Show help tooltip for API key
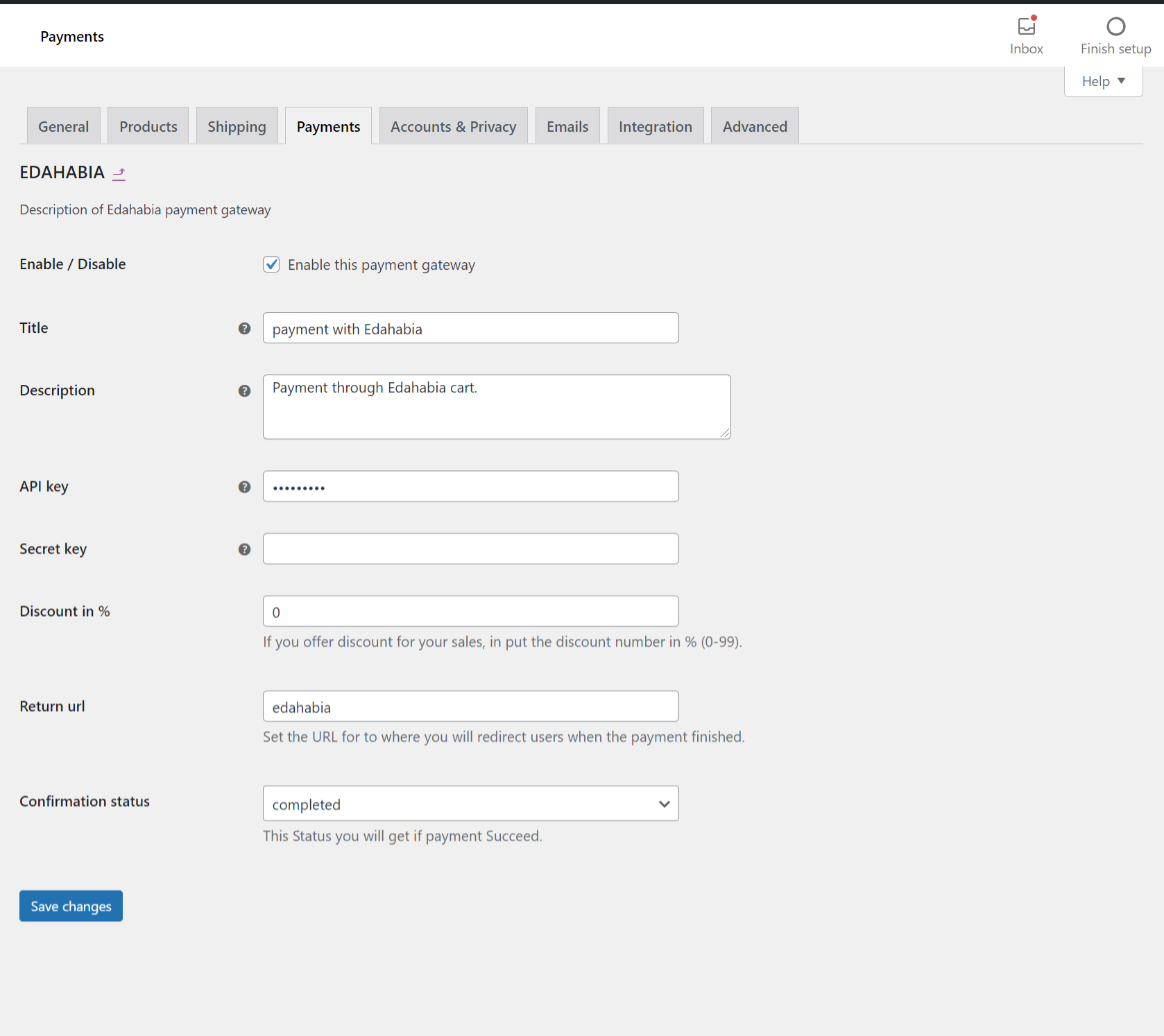This screenshot has height=1036, width=1164. tap(244, 486)
